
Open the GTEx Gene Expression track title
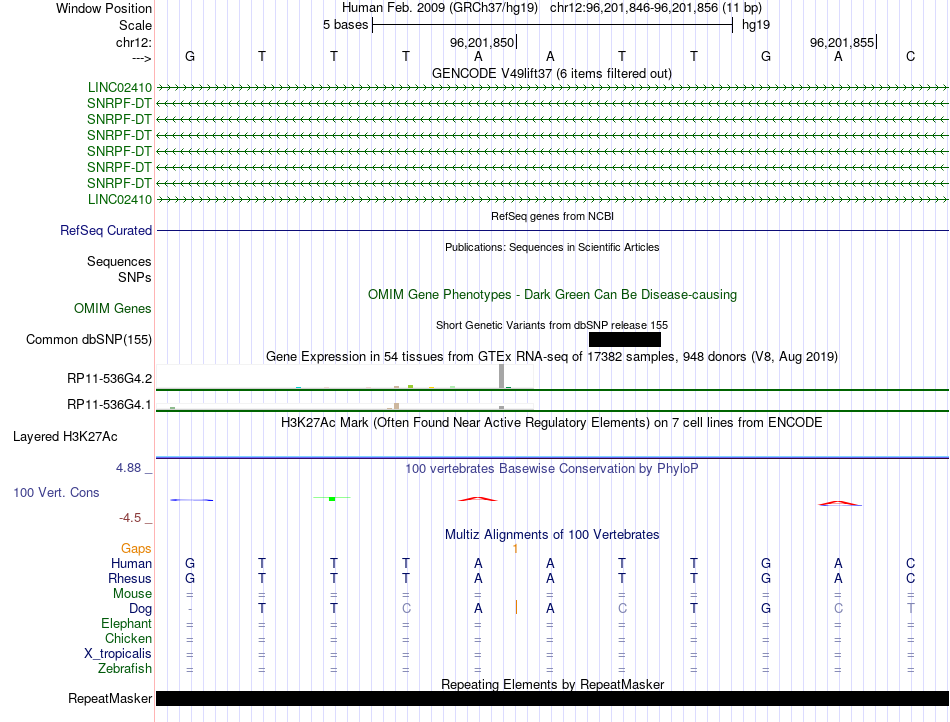[x=551, y=356]
